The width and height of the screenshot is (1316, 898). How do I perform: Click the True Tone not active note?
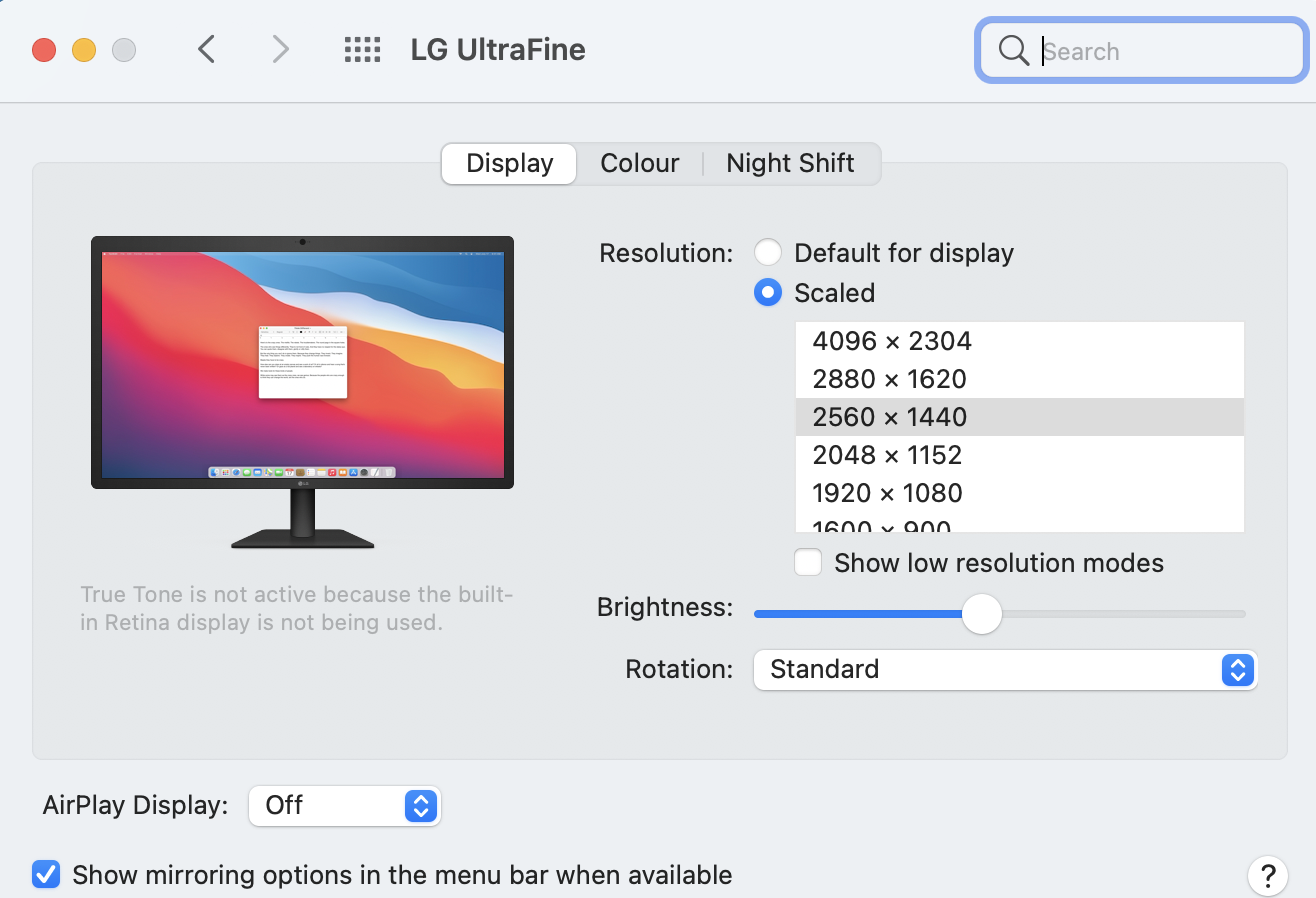(x=296, y=609)
